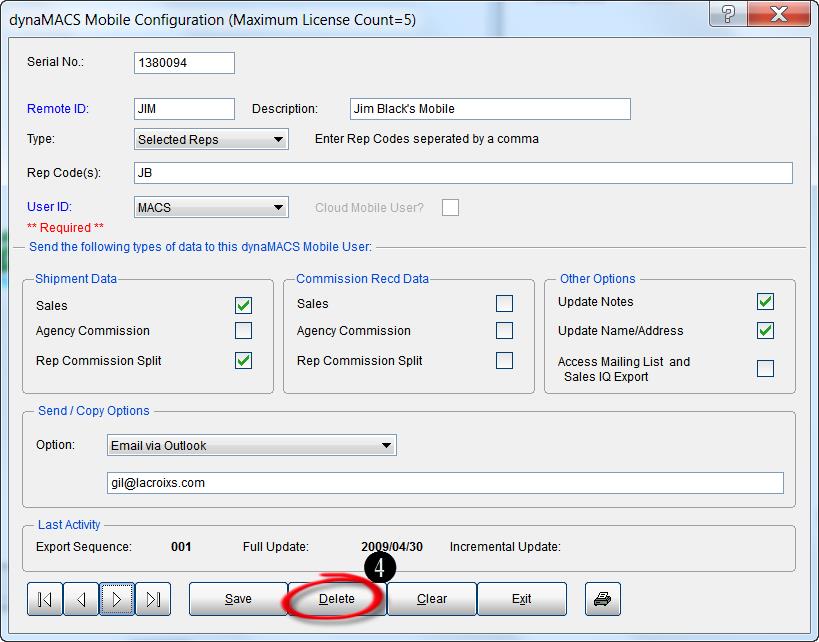Save the mobile configuration
Image resolution: width=819 pixels, height=642 pixels.
coord(238,599)
